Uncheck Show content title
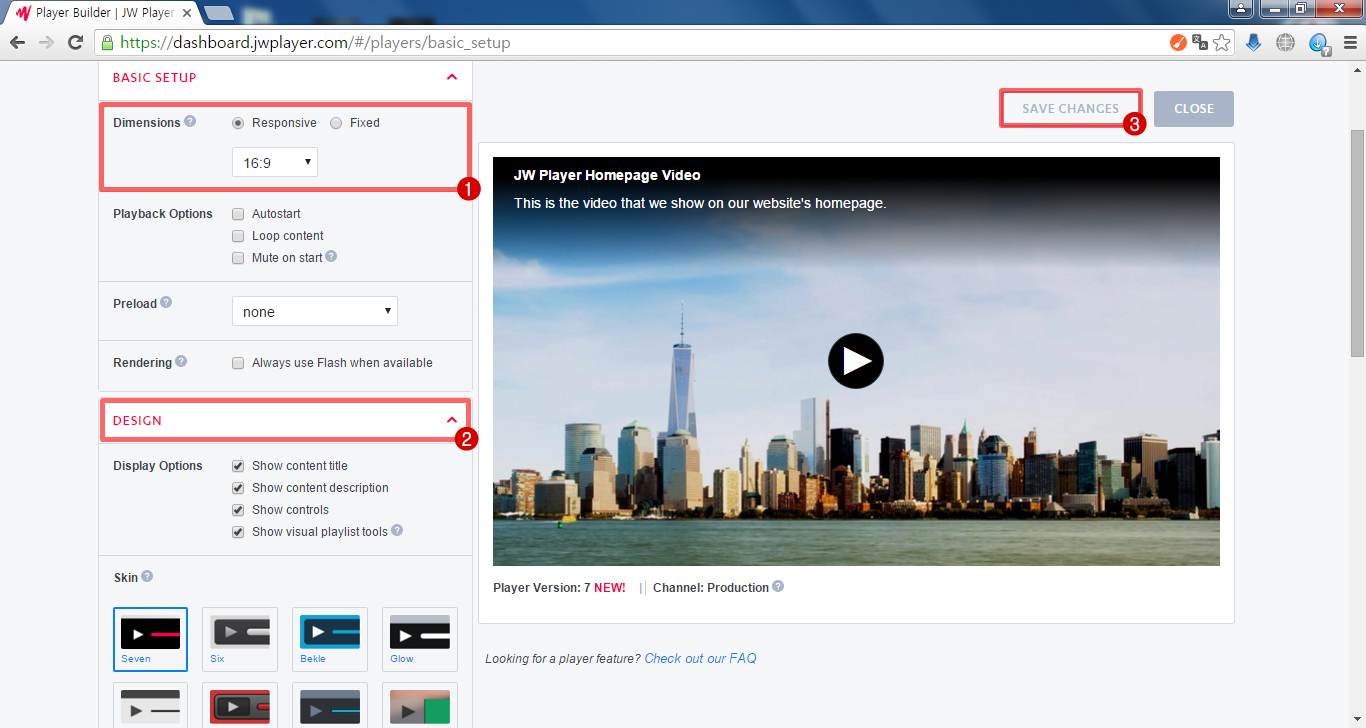 pyautogui.click(x=238, y=466)
